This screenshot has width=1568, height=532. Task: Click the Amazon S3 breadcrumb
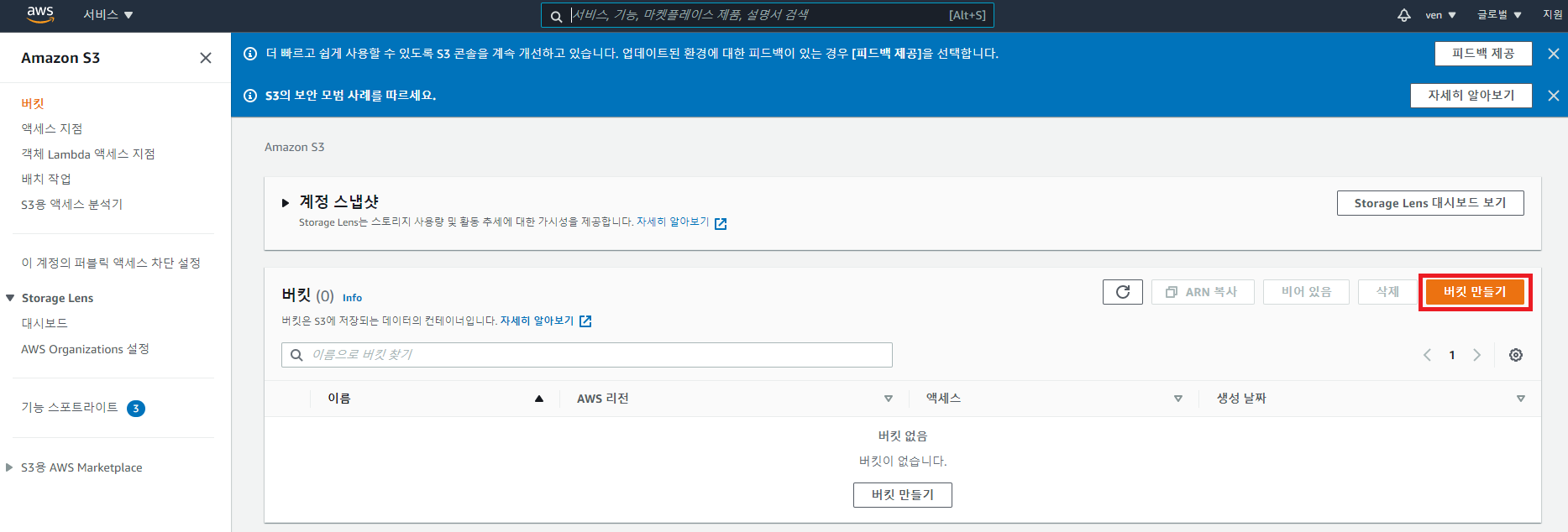coord(295,147)
